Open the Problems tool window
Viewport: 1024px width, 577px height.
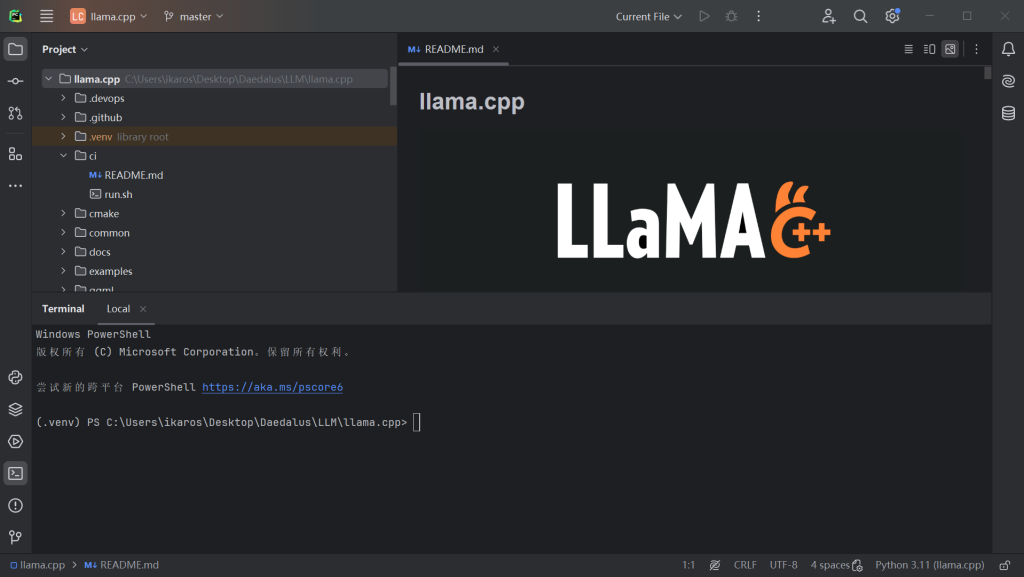pyautogui.click(x=16, y=505)
